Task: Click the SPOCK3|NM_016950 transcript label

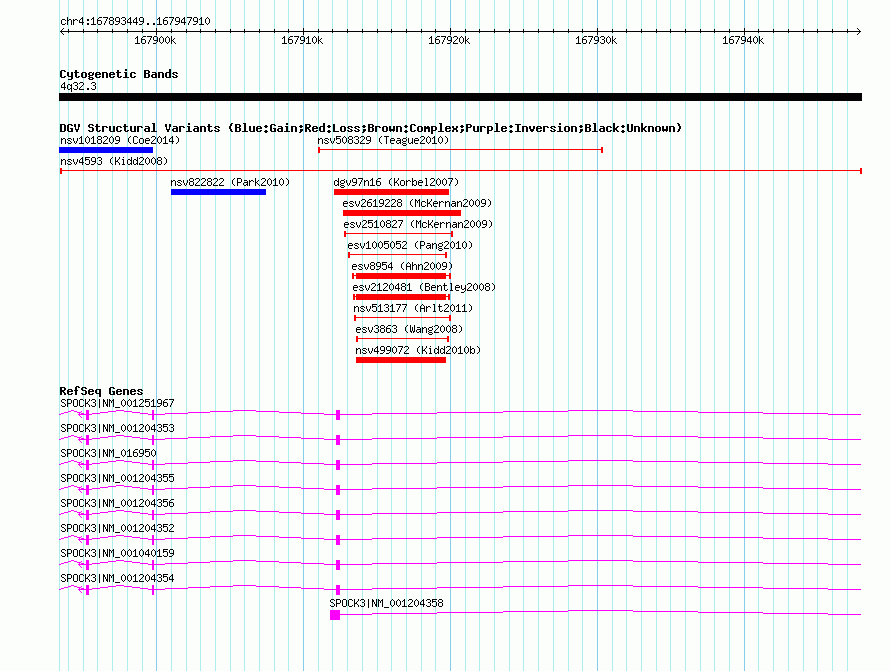Action: [x=108, y=454]
